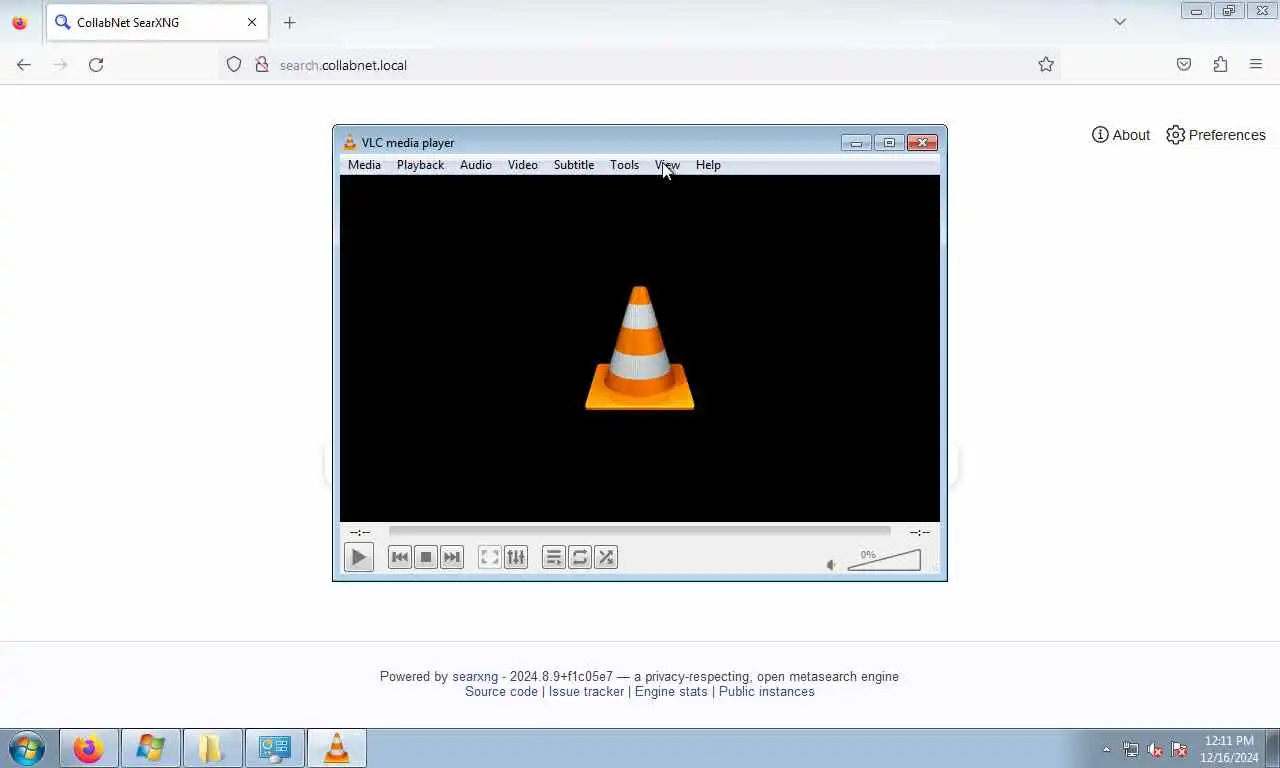Select the CollabNet SearXNG tab
1280x768 pixels.
pyautogui.click(x=157, y=22)
